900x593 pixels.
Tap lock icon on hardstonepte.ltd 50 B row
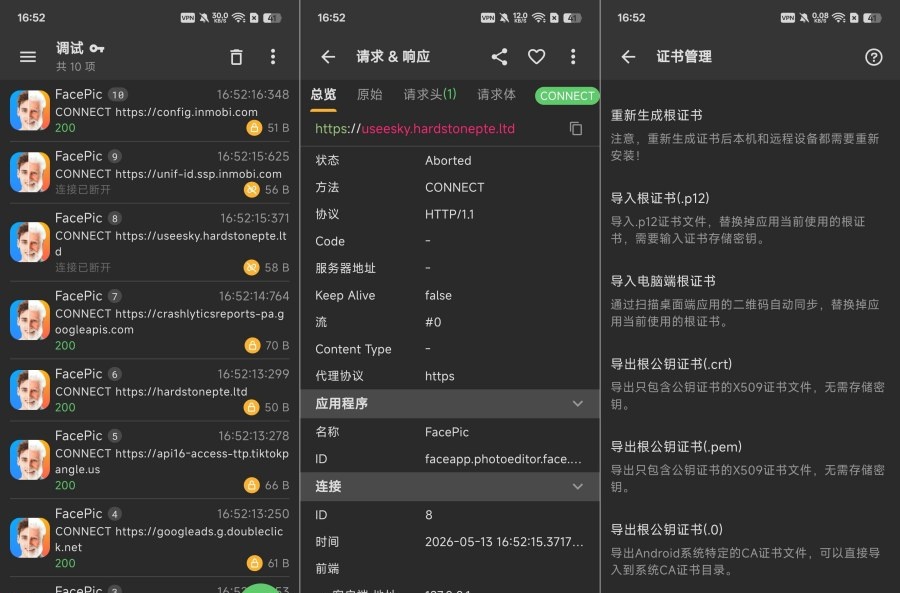[251, 408]
